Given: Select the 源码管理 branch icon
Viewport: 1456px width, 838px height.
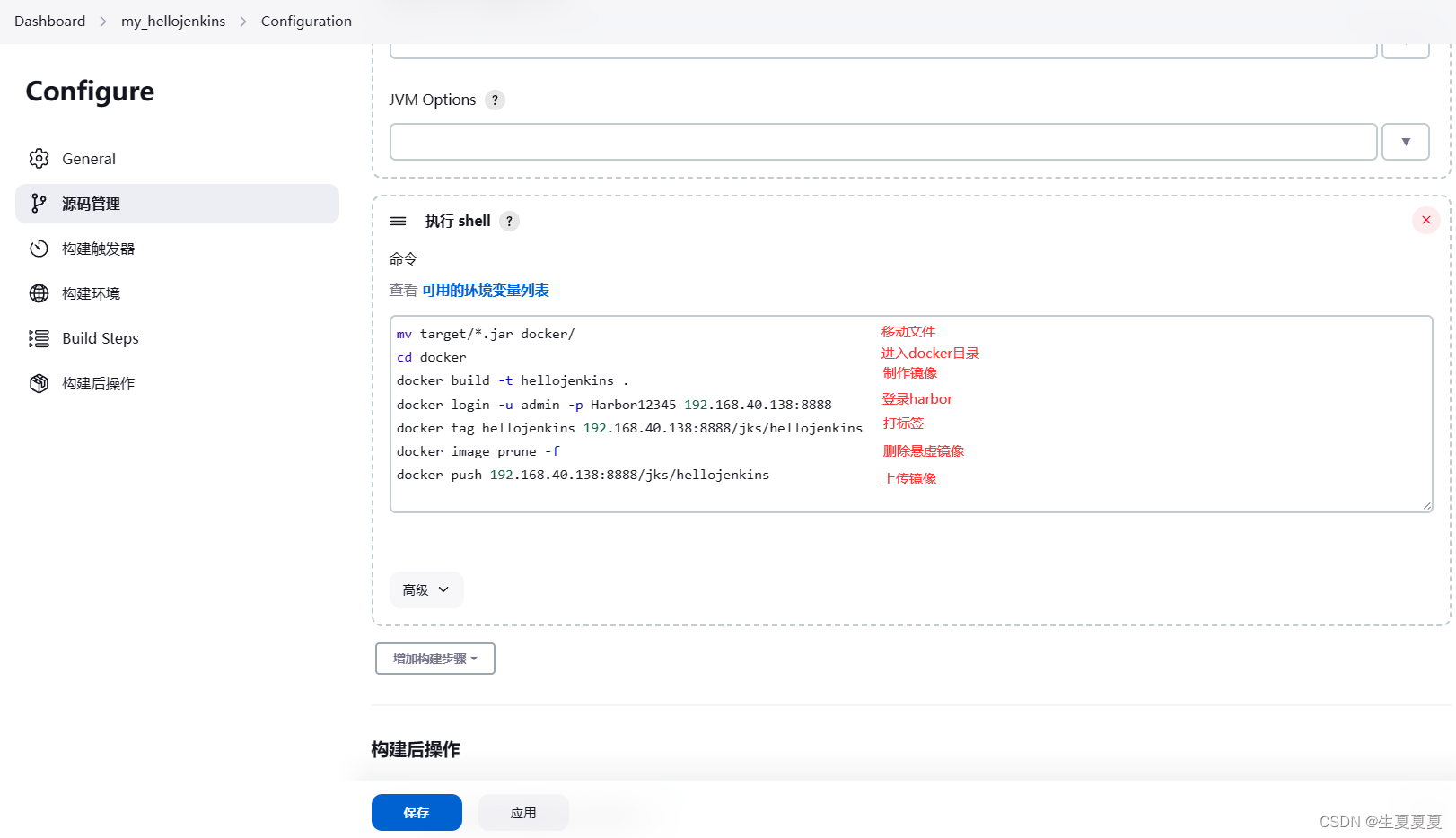Looking at the screenshot, I should (39, 204).
